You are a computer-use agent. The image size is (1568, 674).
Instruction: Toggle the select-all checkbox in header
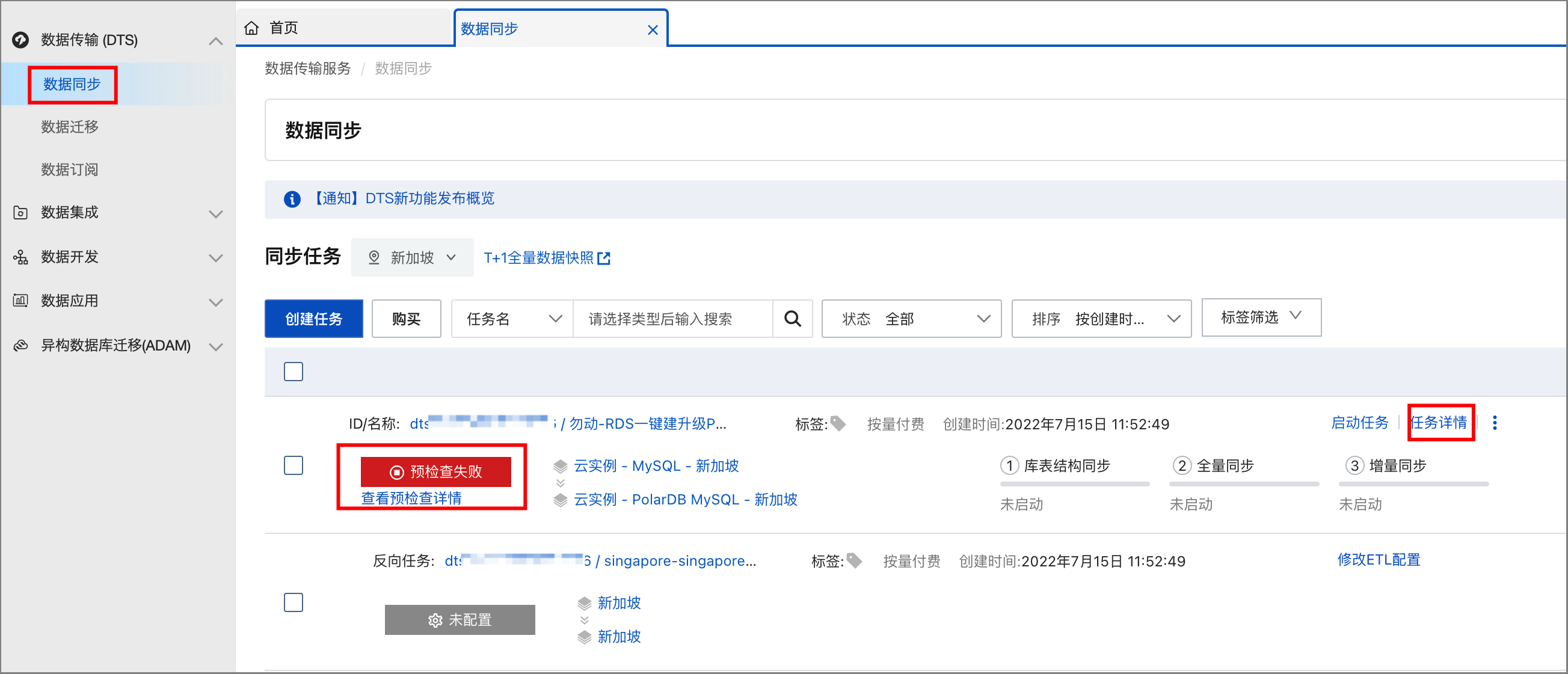(x=294, y=371)
